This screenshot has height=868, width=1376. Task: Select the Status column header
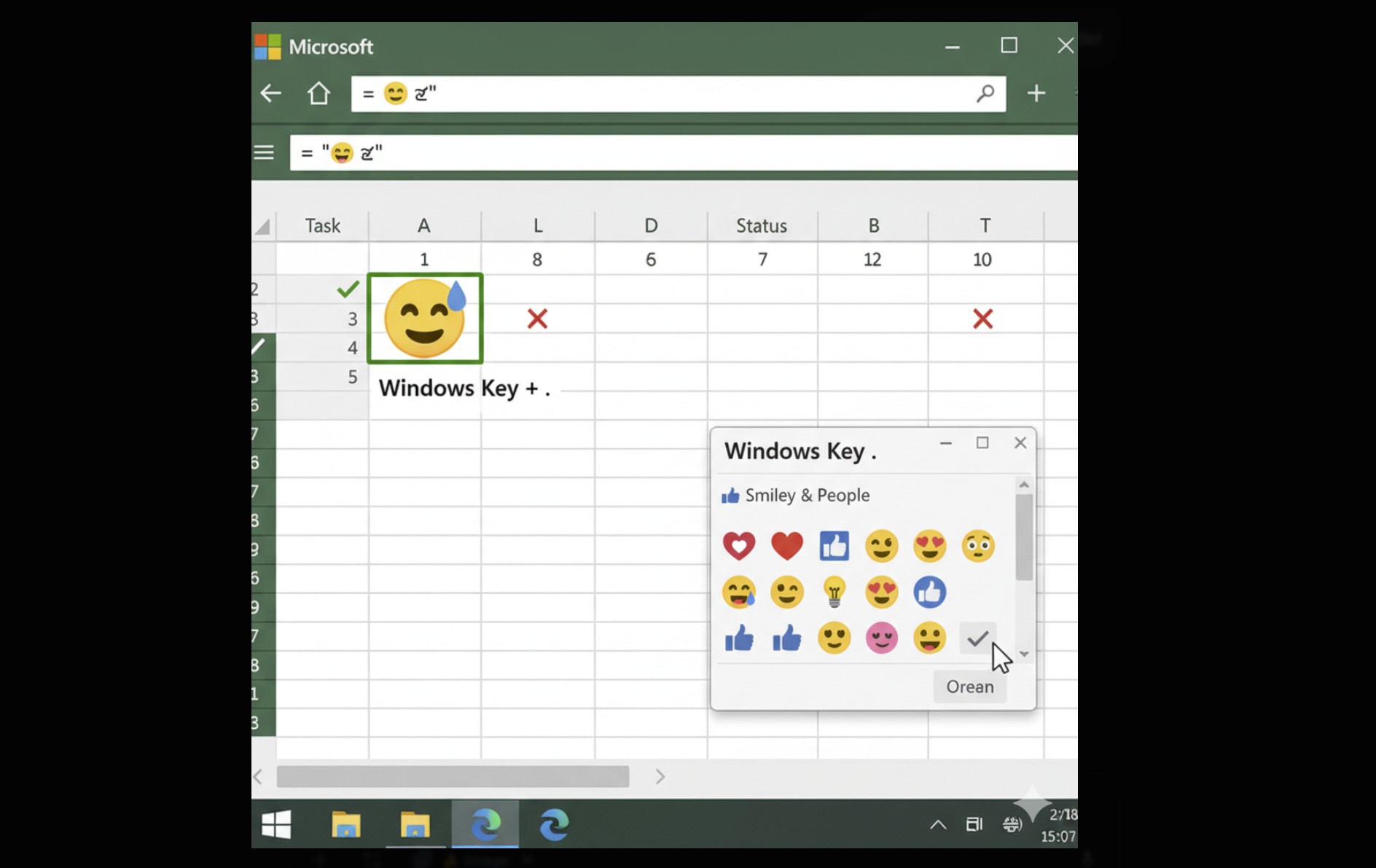(x=762, y=226)
